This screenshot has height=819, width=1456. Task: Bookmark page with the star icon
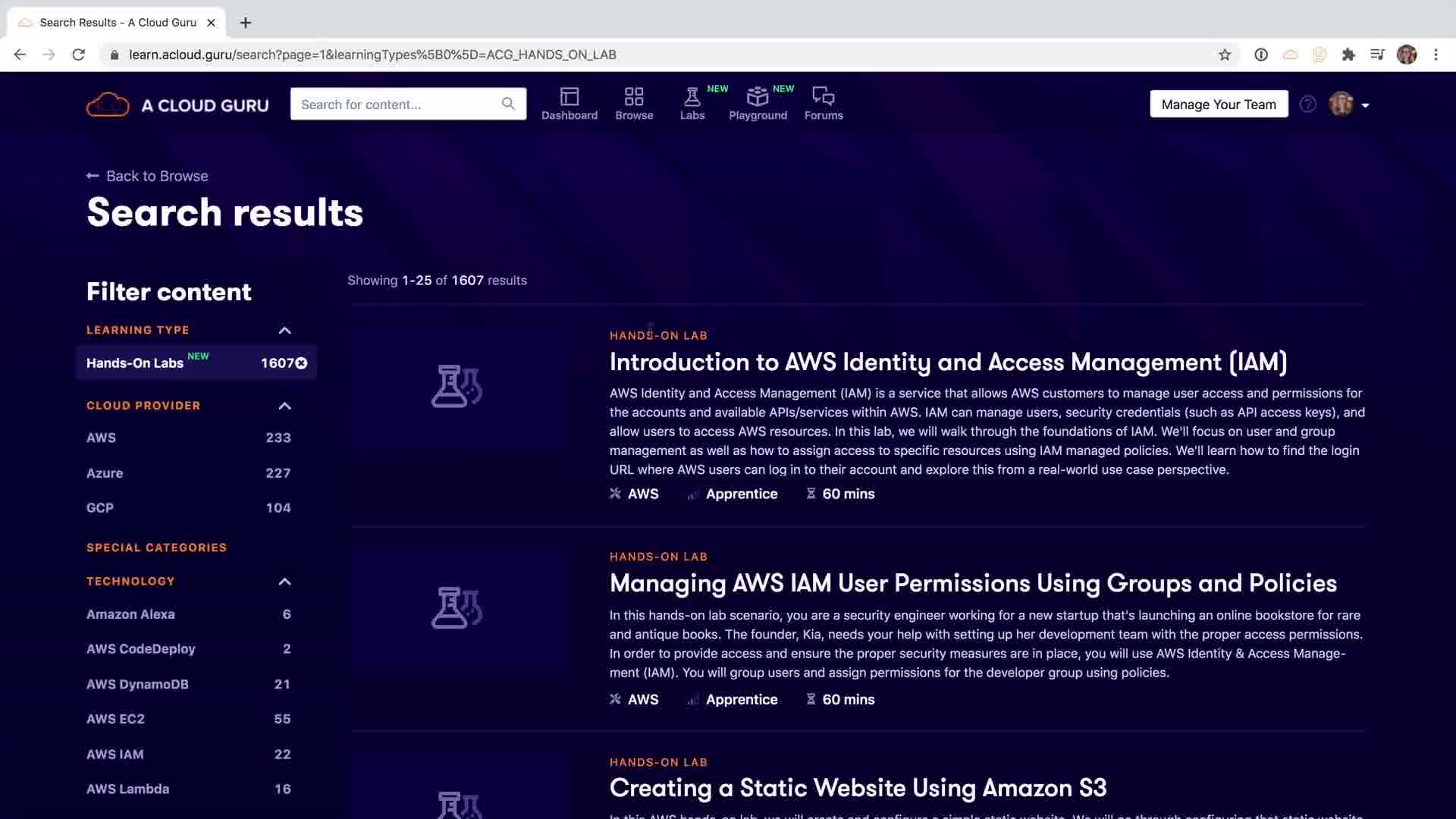pos(1224,55)
